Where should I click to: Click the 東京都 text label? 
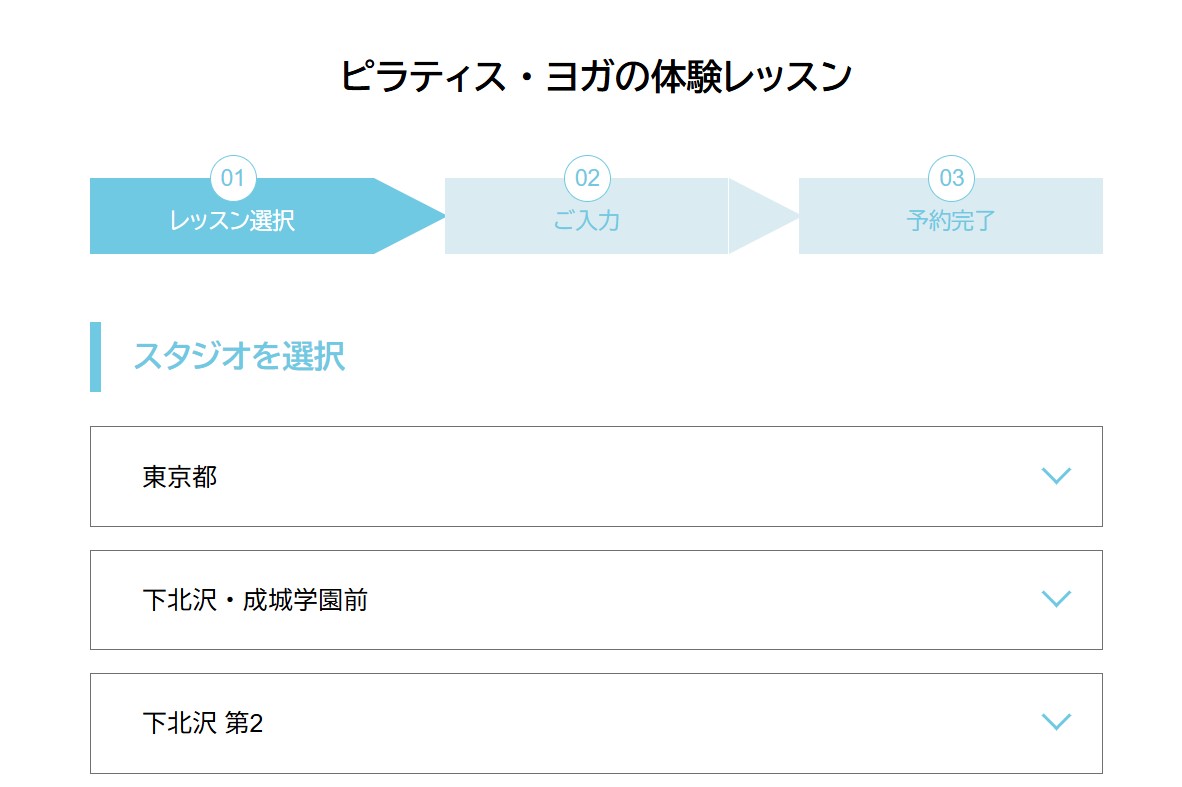click(180, 477)
